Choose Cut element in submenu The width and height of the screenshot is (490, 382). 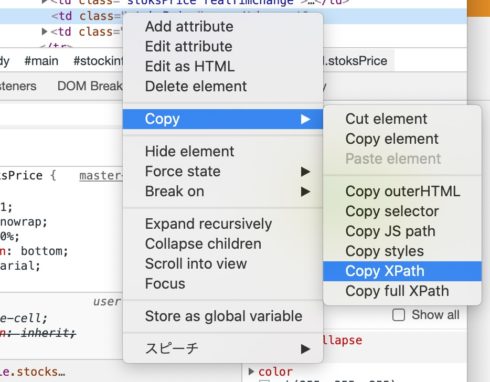pos(402,119)
